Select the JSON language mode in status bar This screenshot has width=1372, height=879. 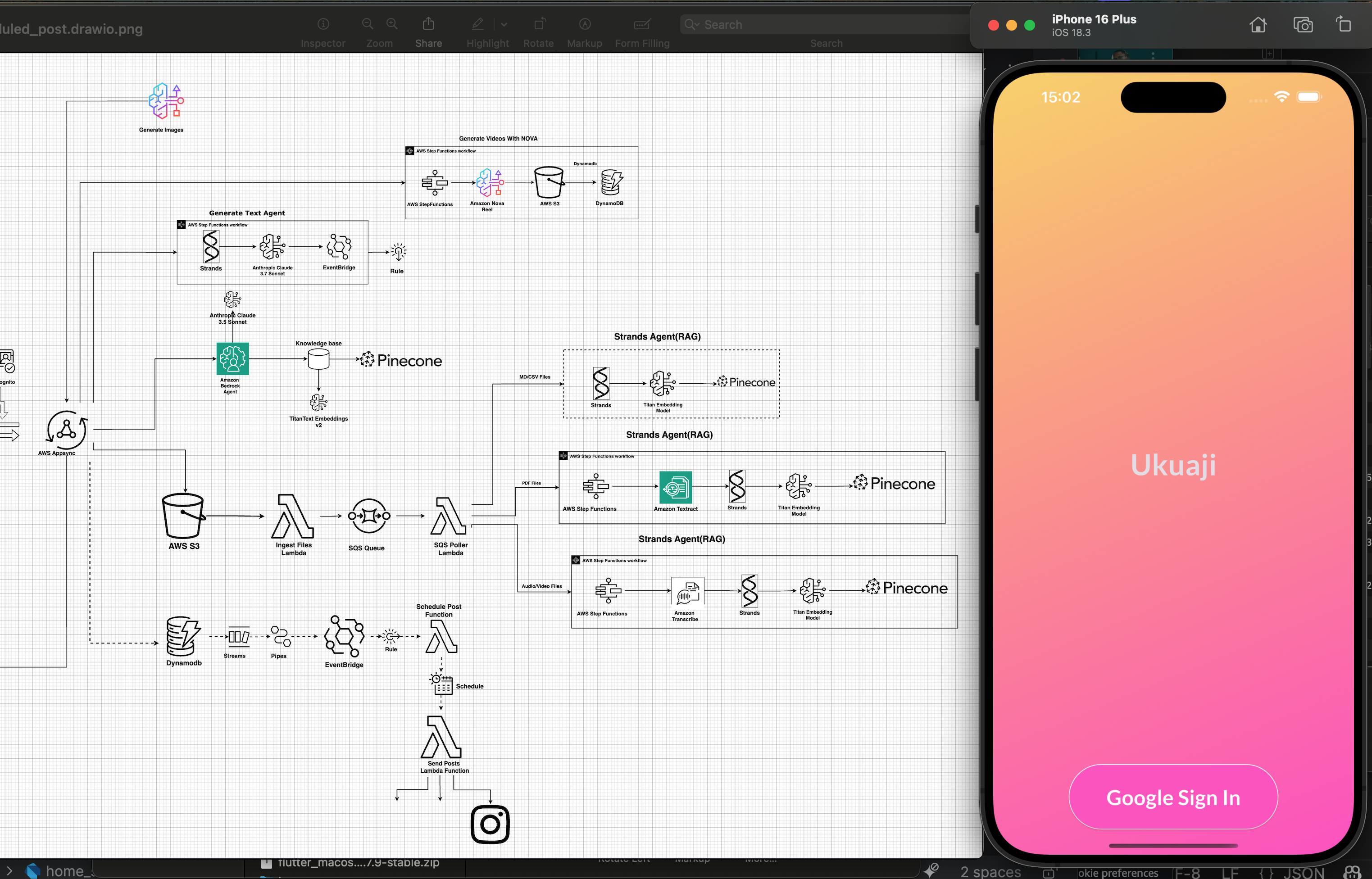pyautogui.click(x=1304, y=872)
